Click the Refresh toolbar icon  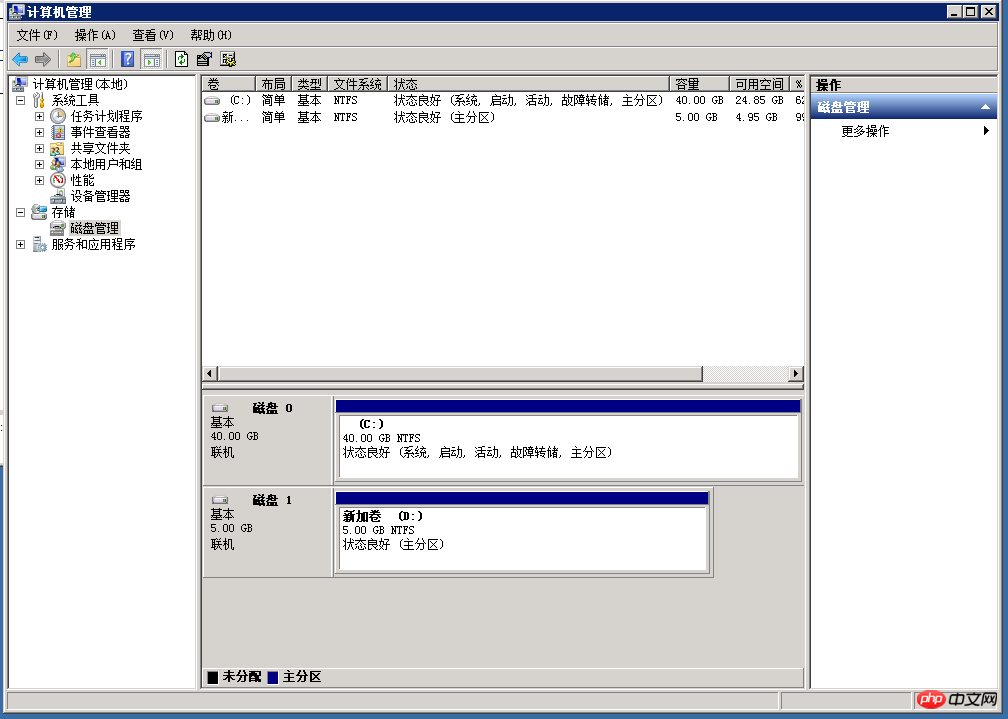181,59
